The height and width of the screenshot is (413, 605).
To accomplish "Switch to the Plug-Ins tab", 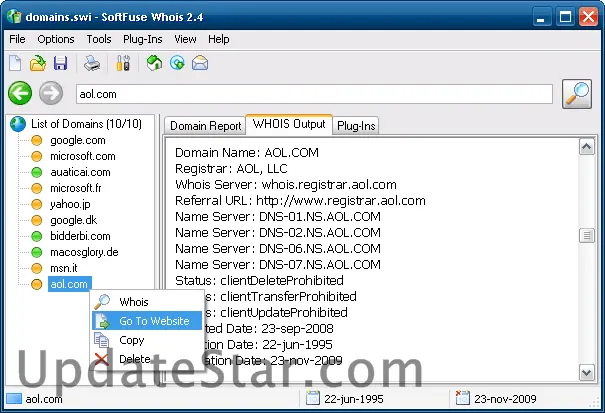I will click(x=356, y=126).
